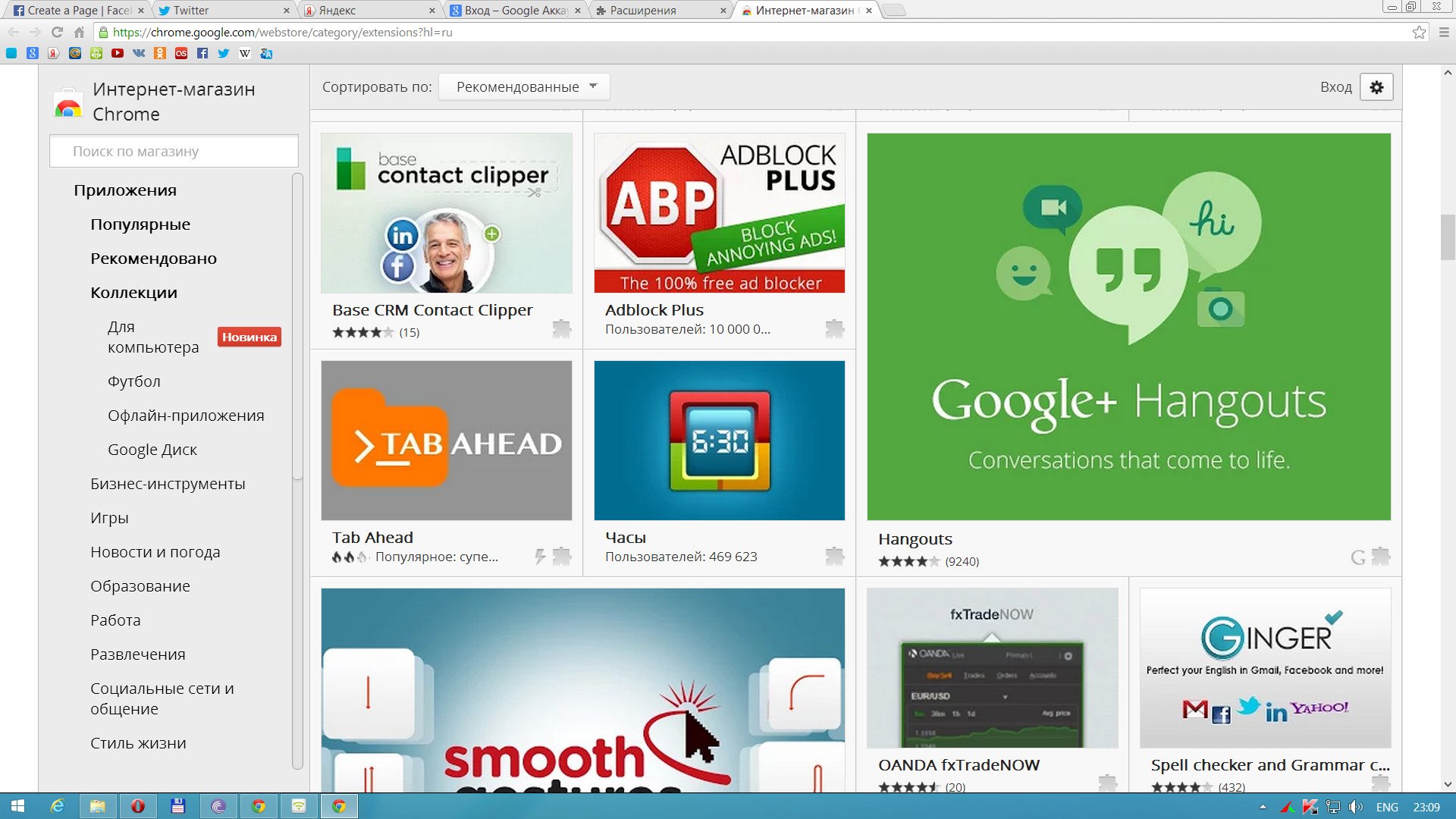
Task: Open the 'Образование' category
Action: point(140,585)
